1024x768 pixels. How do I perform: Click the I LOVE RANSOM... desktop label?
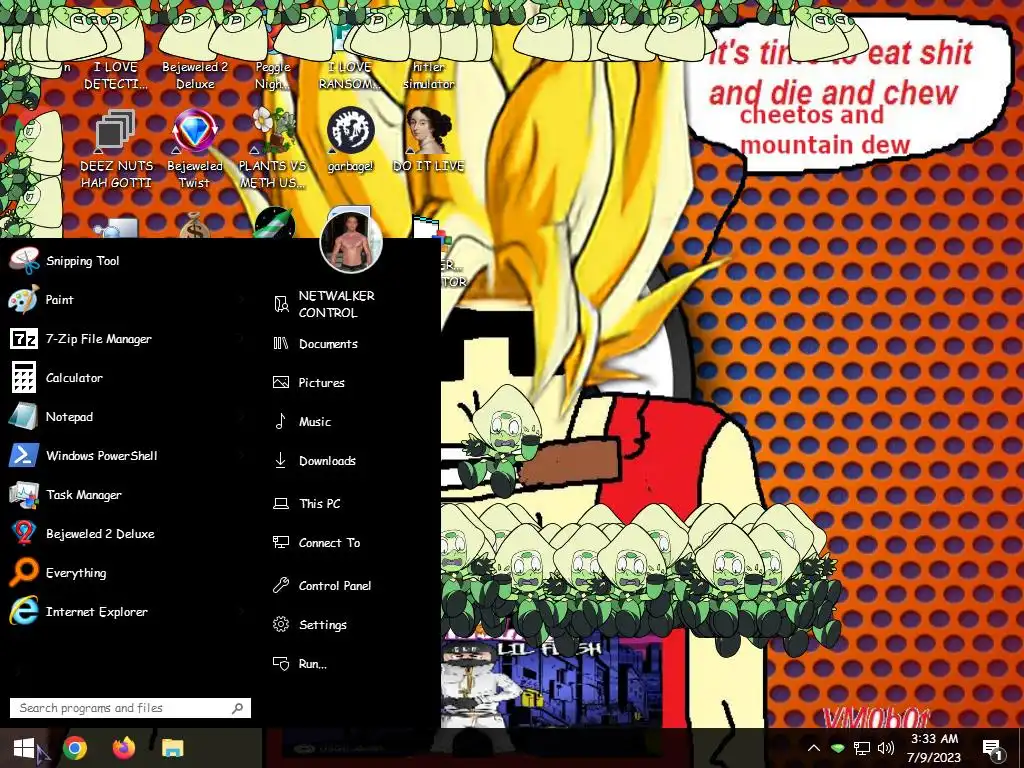pos(350,76)
